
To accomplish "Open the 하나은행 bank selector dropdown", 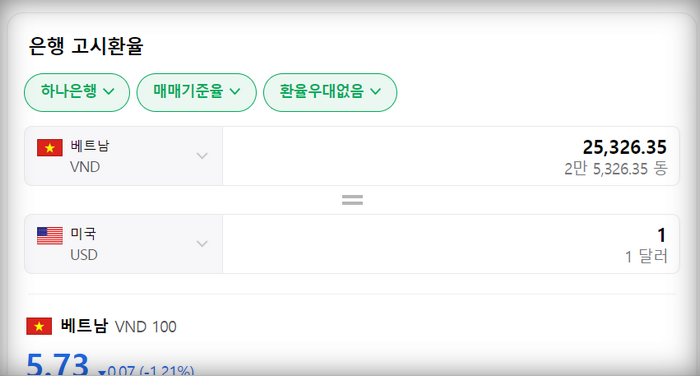I will pyautogui.click(x=77, y=92).
